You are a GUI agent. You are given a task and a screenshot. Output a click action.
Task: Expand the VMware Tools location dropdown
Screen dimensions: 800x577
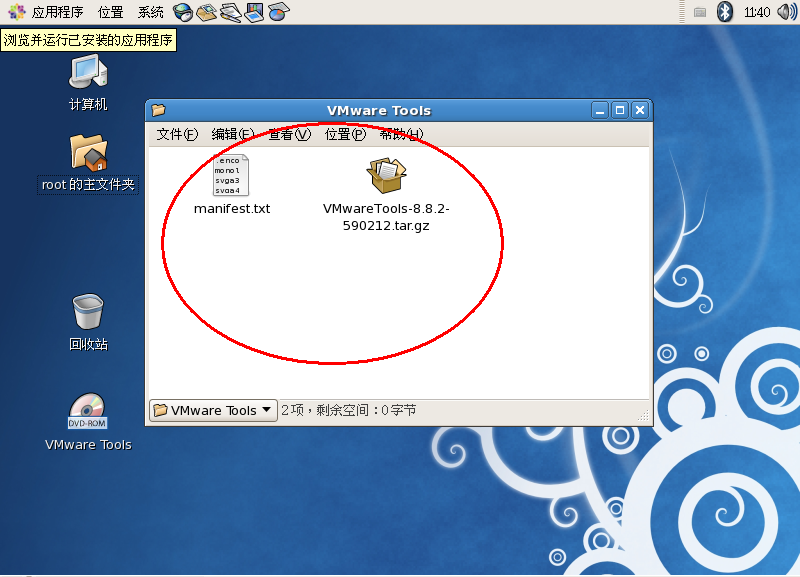point(213,410)
